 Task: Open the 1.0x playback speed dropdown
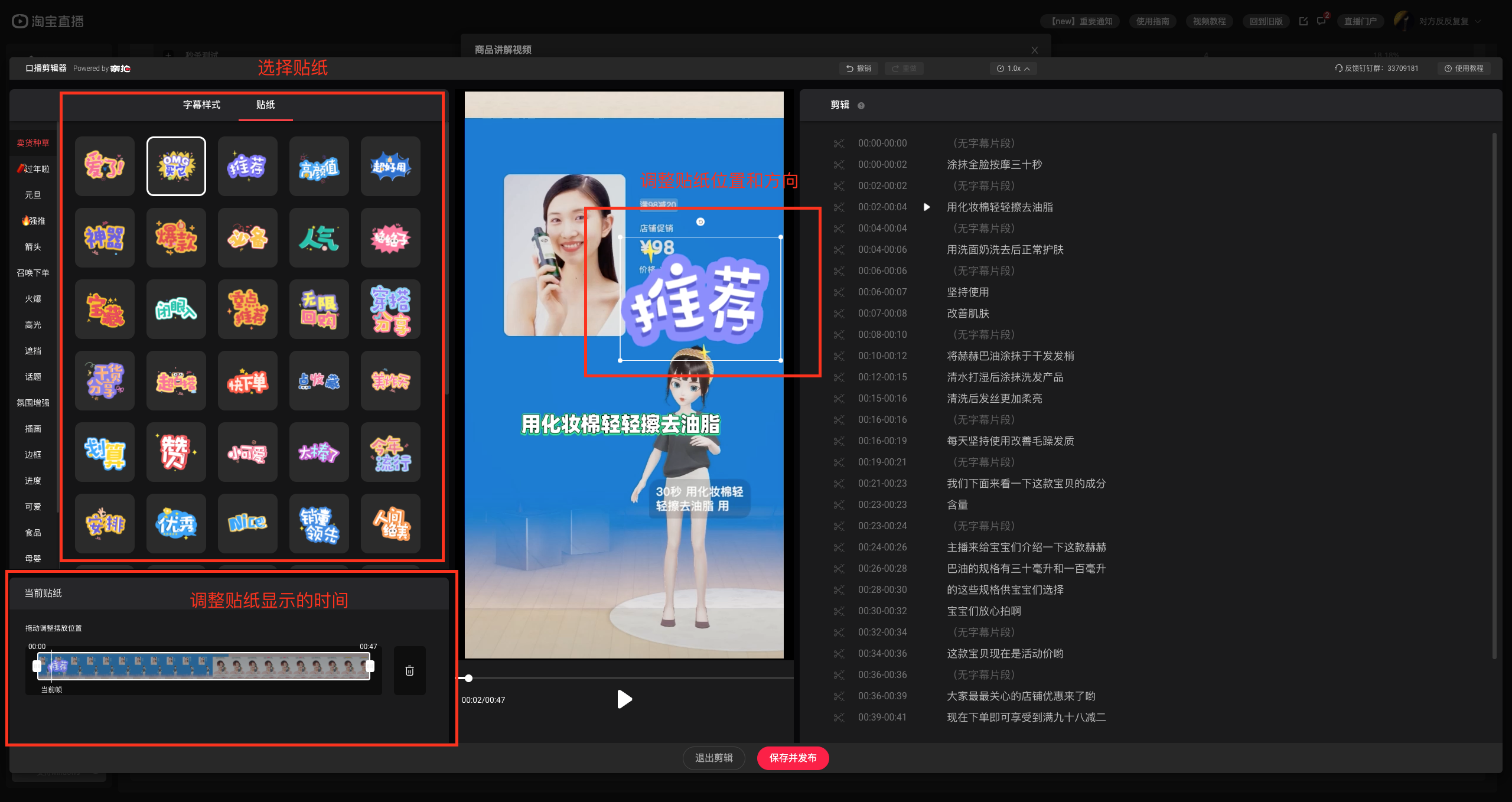(1013, 69)
